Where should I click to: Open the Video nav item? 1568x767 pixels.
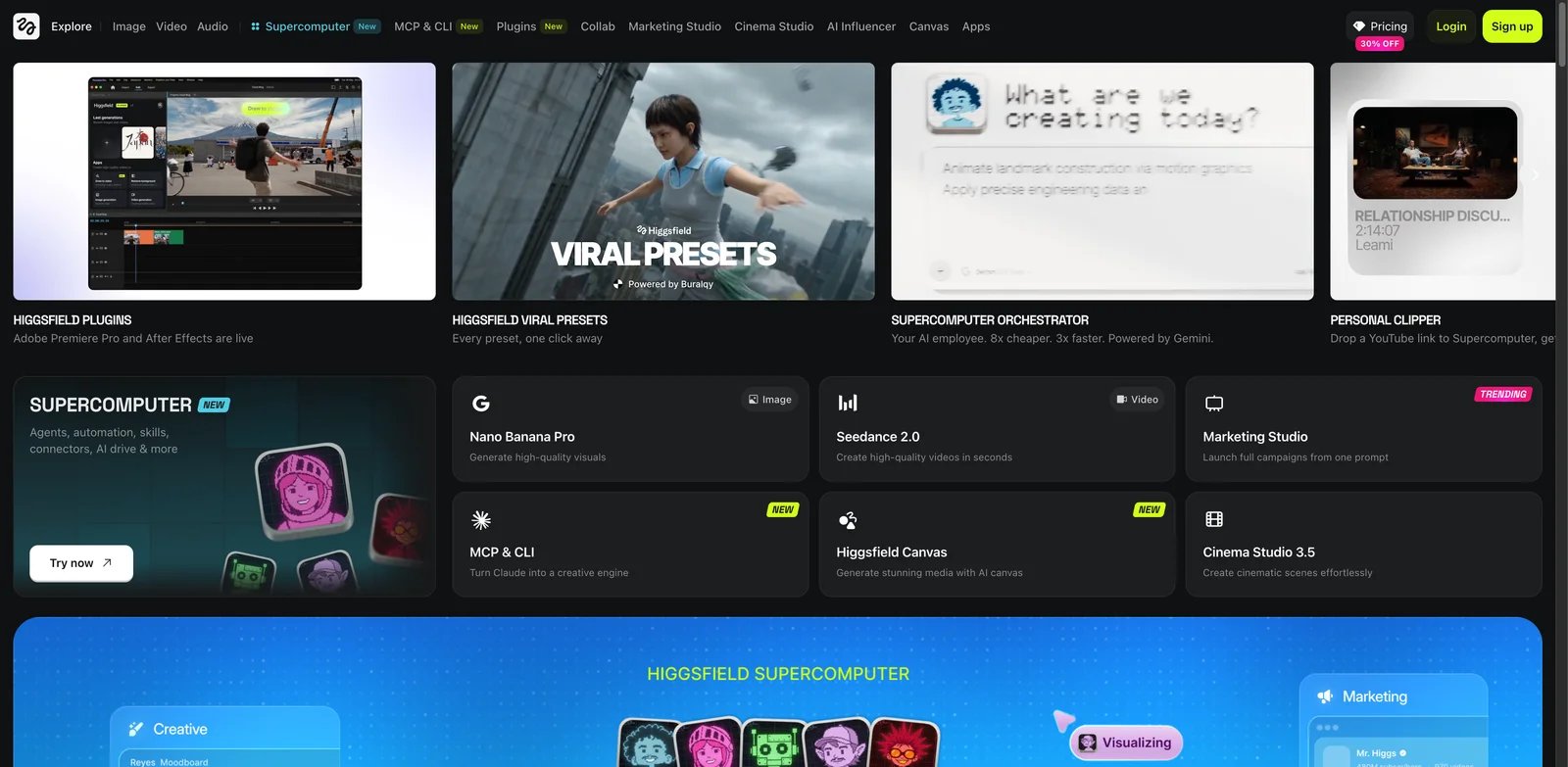click(171, 26)
